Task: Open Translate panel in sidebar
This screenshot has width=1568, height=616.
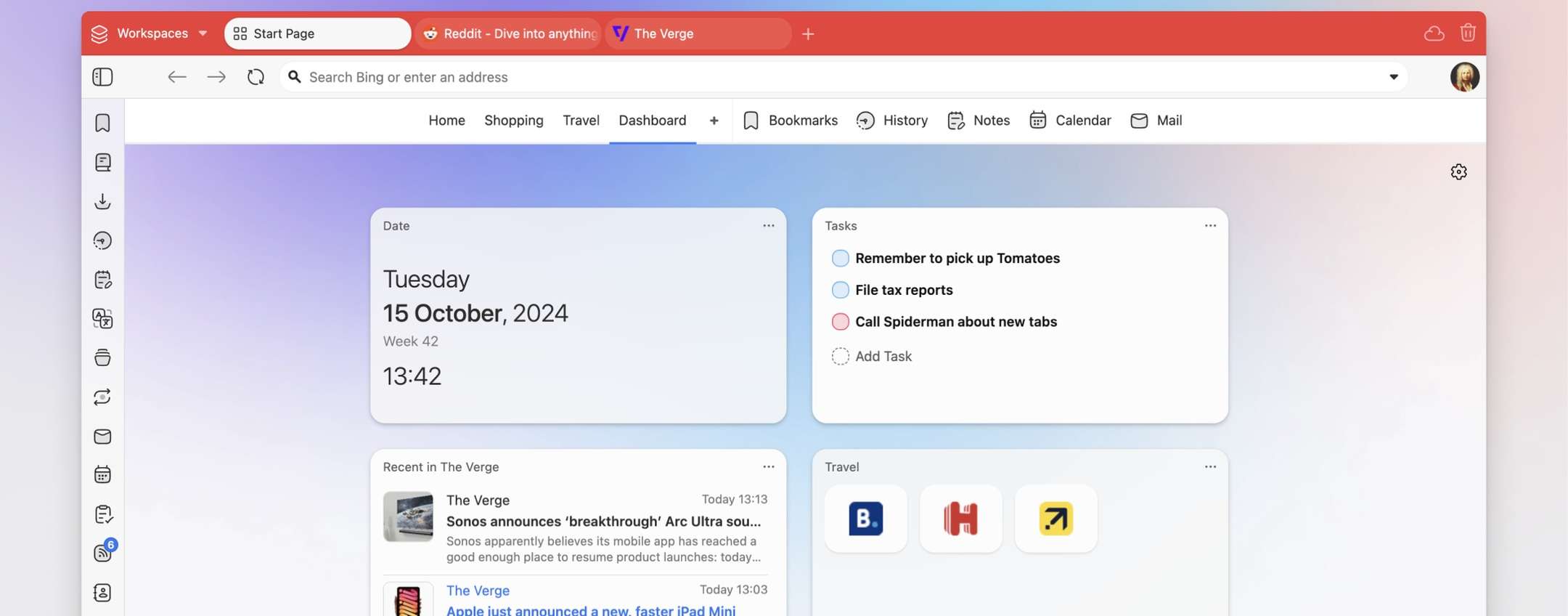Action: (102, 319)
